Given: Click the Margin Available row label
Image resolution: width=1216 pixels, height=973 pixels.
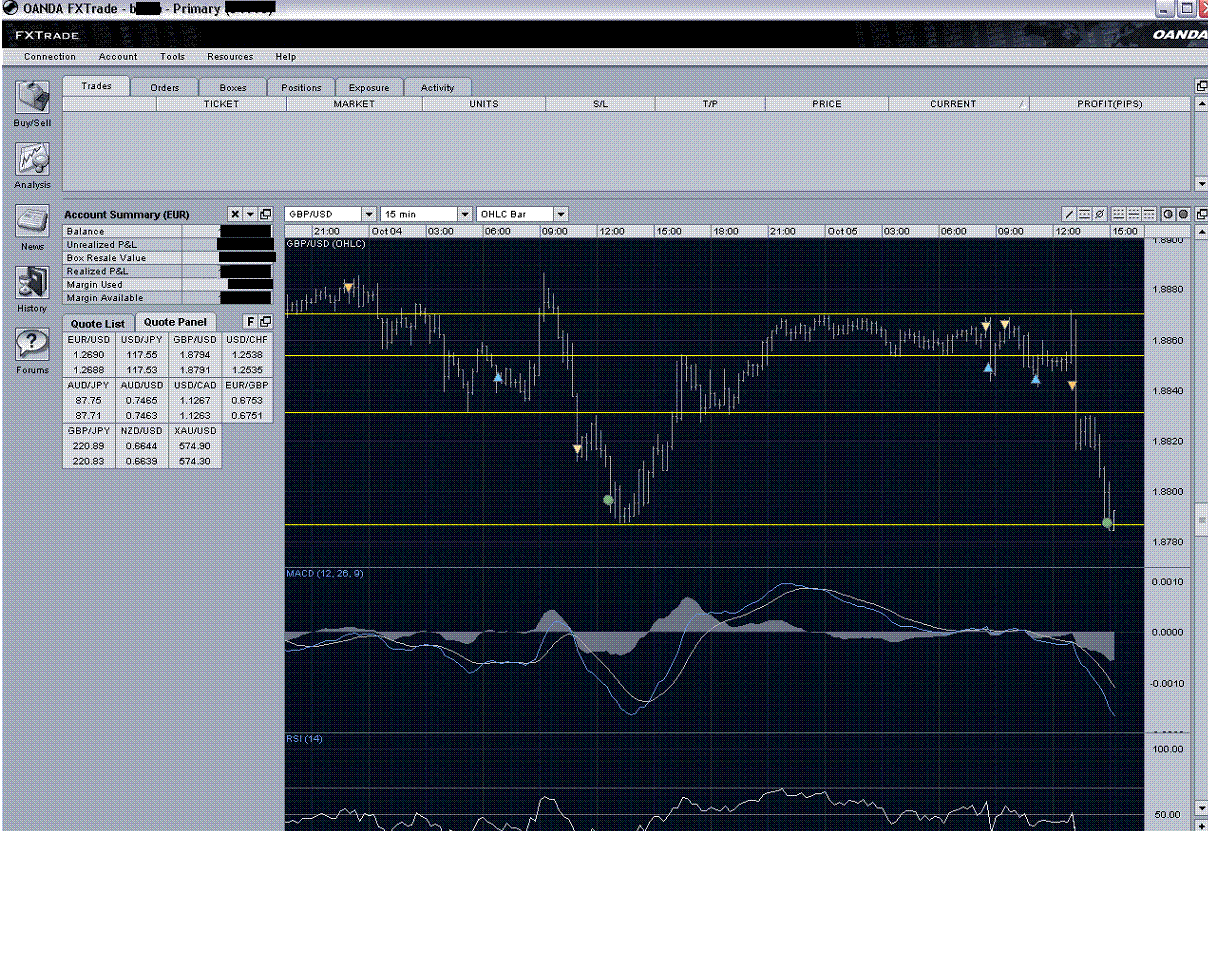Looking at the screenshot, I should click(105, 298).
